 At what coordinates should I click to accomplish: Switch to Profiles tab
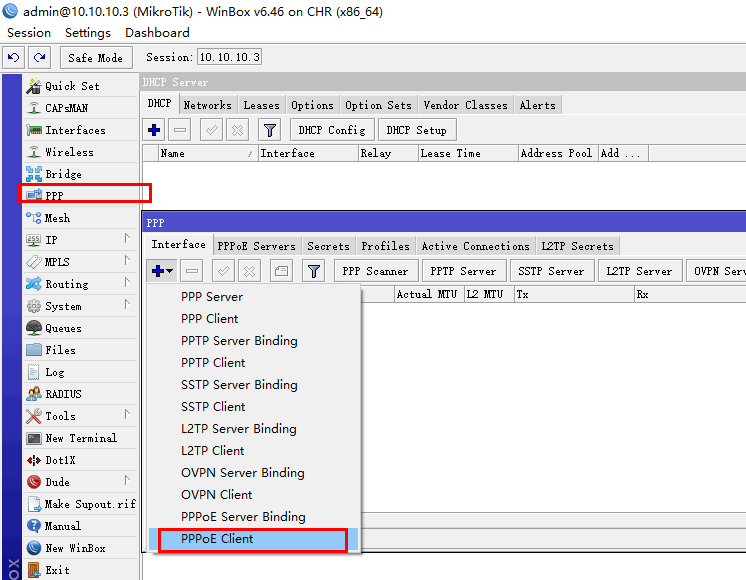[385, 246]
